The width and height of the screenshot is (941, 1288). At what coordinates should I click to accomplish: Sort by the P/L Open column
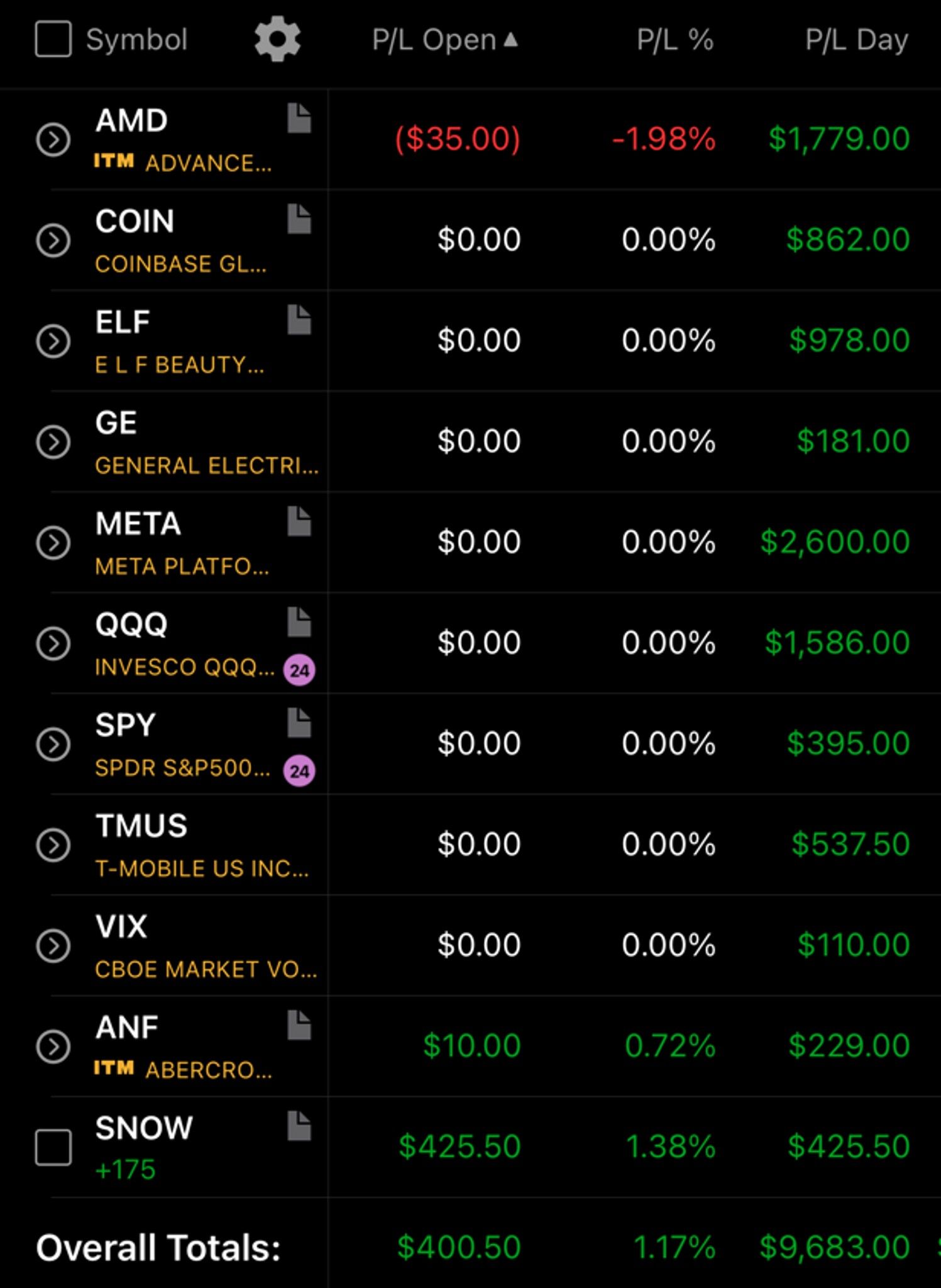(444, 40)
